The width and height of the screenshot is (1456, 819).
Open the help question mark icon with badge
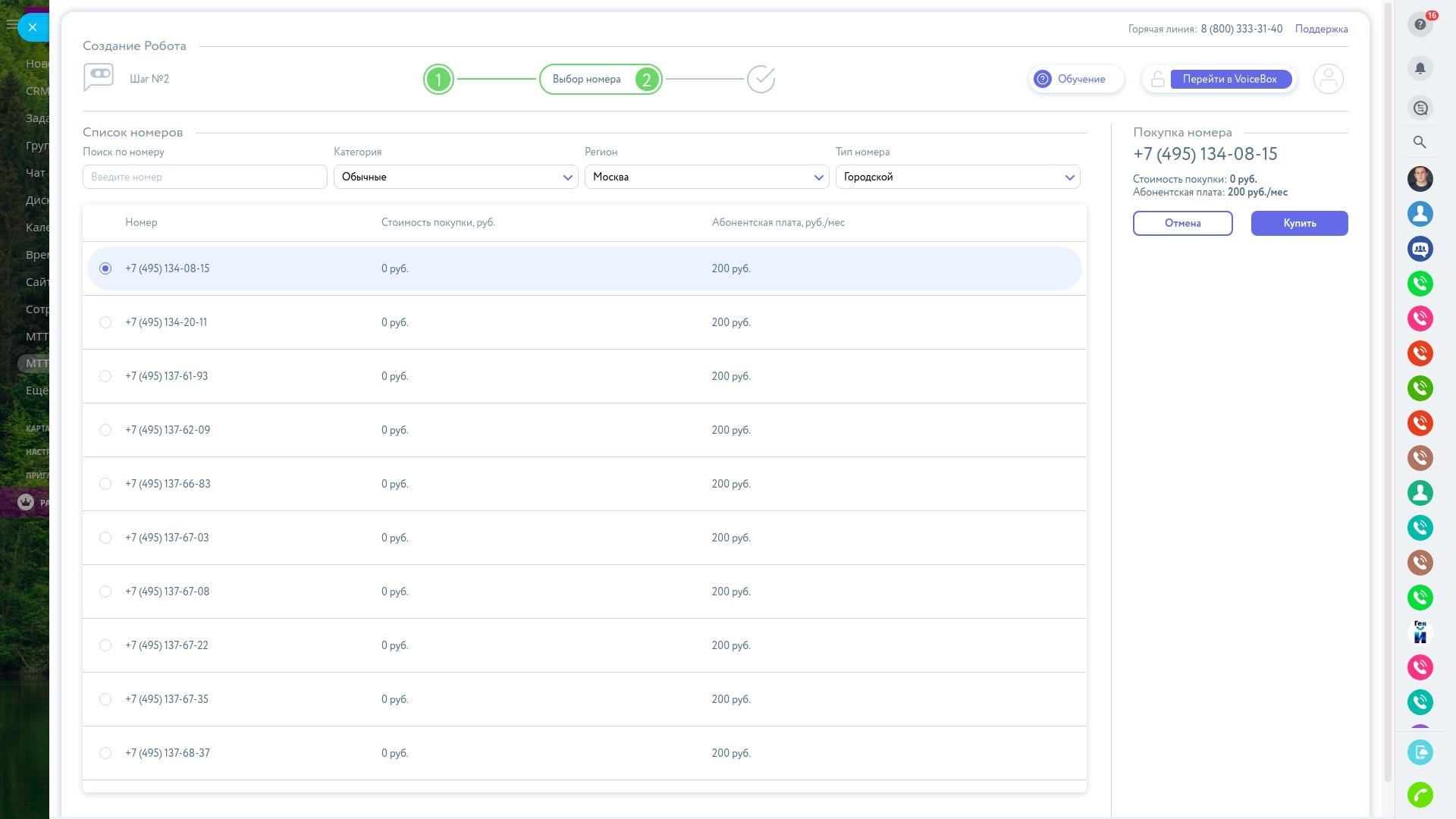click(x=1420, y=24)
